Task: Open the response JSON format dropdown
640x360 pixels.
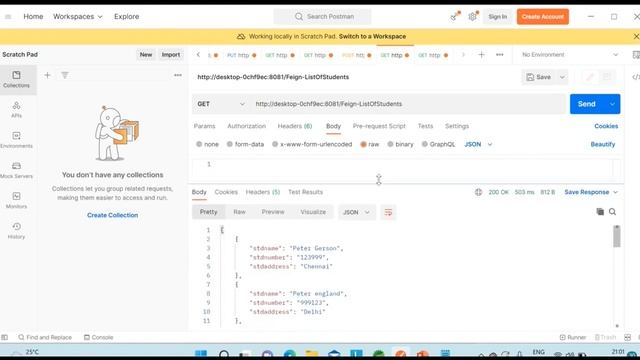Action: (x=356, y=212)
